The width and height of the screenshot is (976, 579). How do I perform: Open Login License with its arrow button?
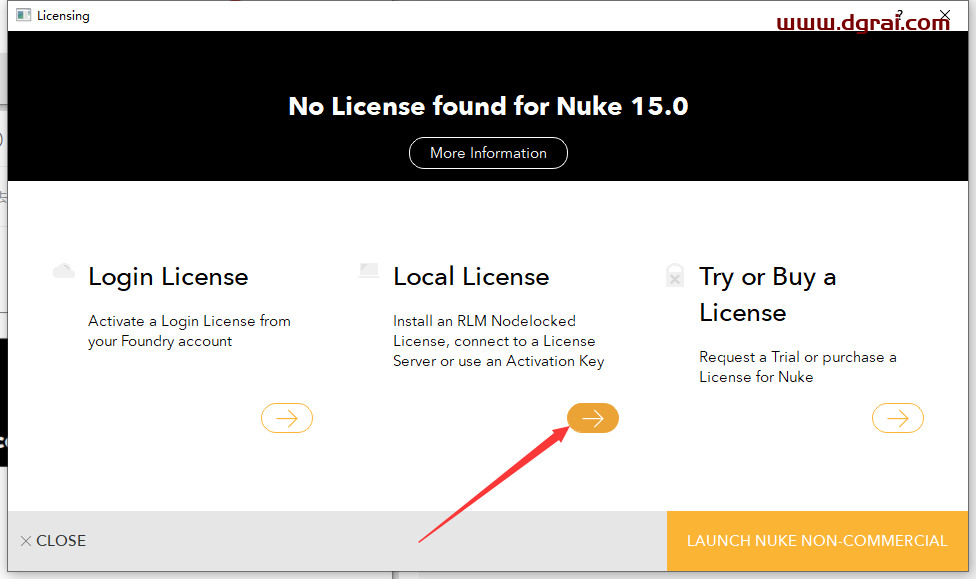click(287, 418)
